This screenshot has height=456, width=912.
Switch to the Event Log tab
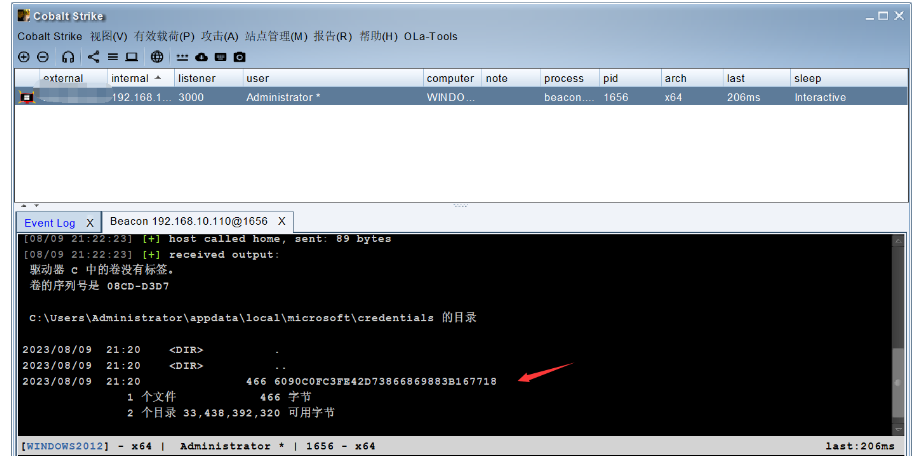tap(50, 223)
